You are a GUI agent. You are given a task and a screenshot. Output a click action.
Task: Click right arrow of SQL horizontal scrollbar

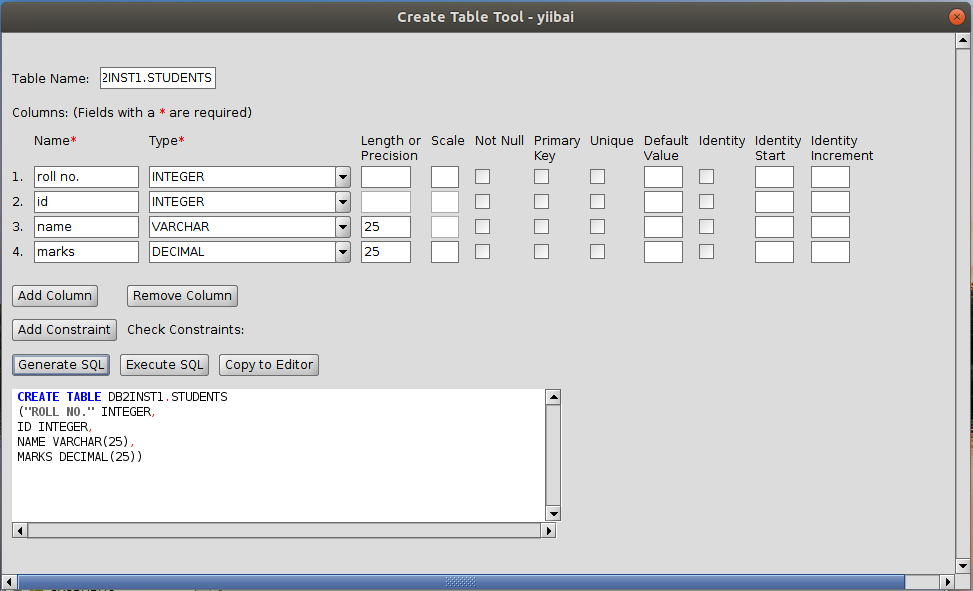point(547,531)
